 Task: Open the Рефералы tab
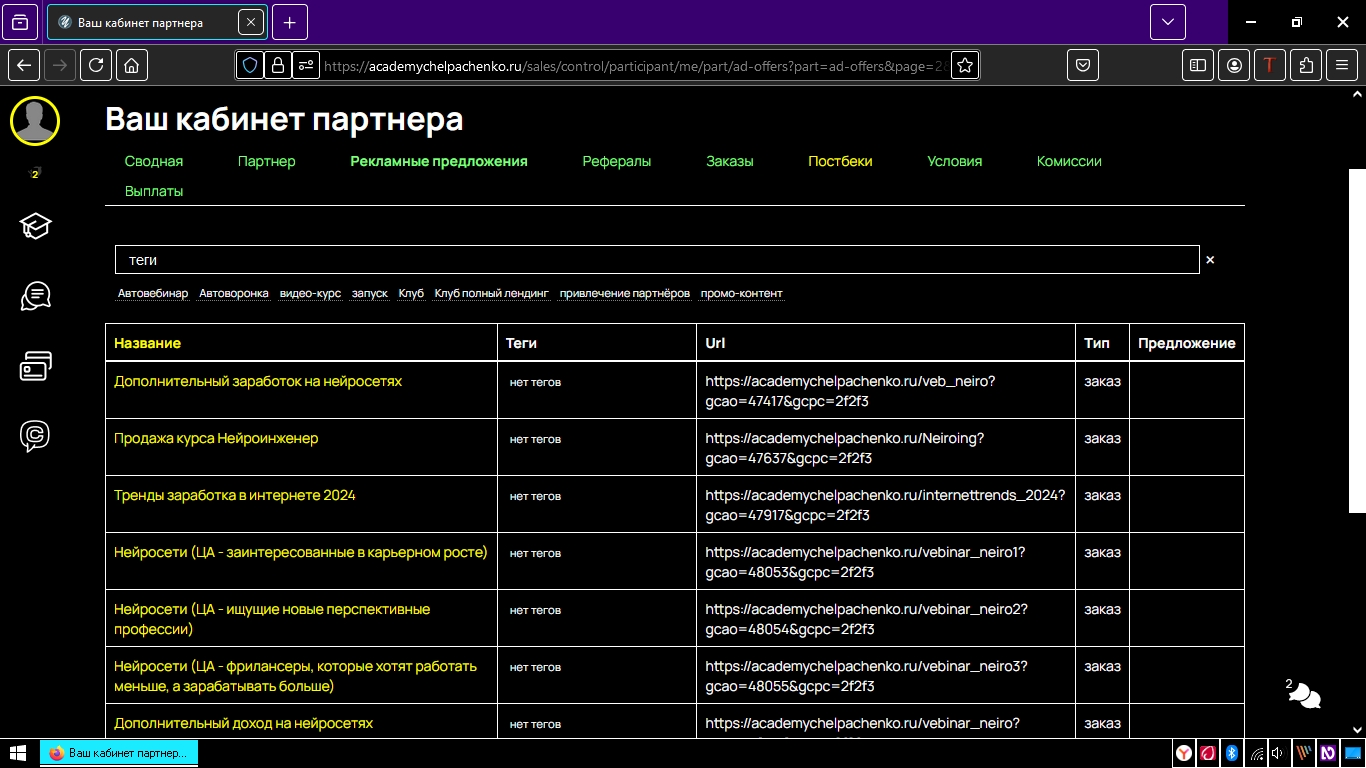[617, 161]
